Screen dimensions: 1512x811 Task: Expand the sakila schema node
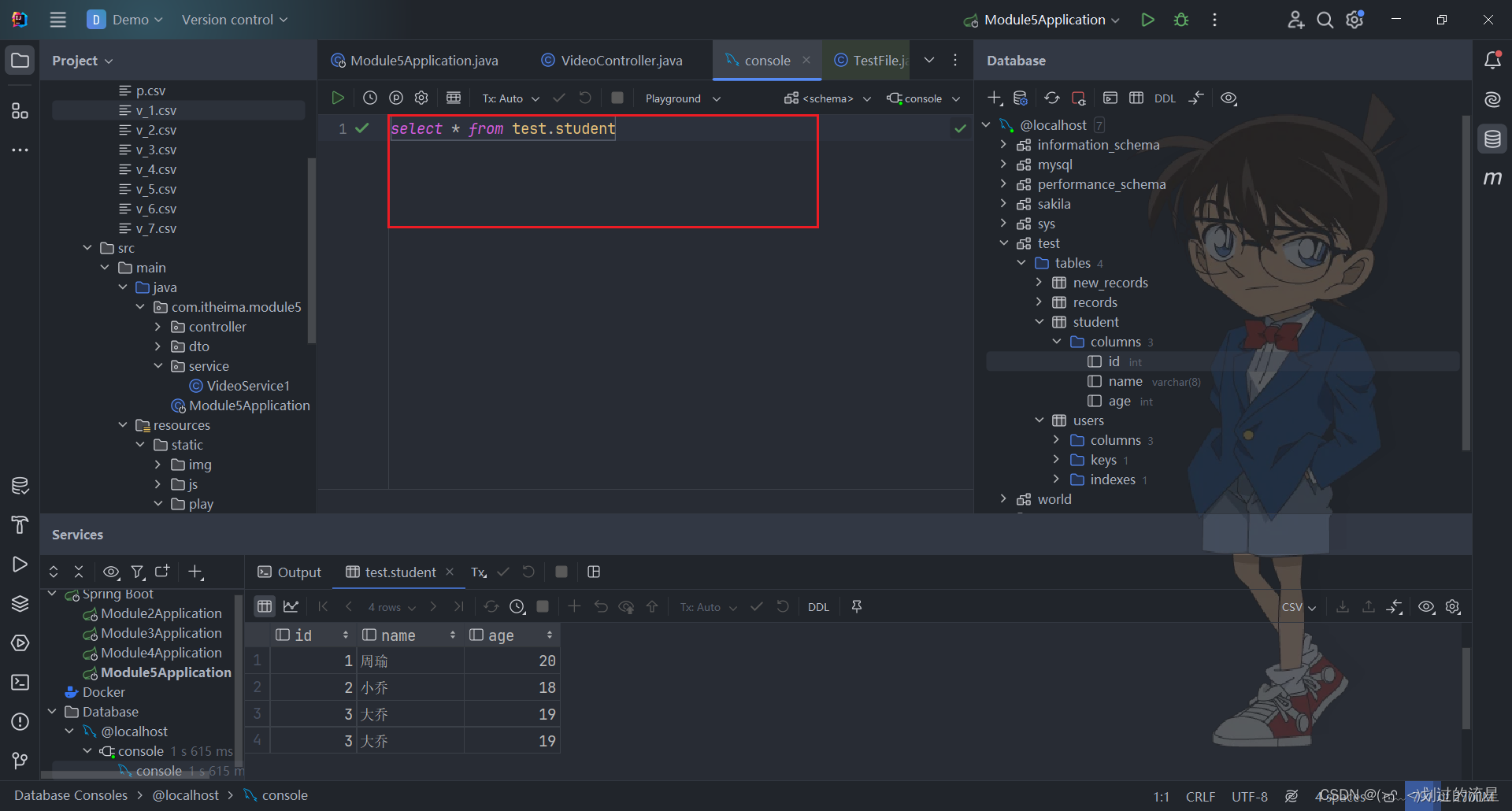[x=1002, y=204]
